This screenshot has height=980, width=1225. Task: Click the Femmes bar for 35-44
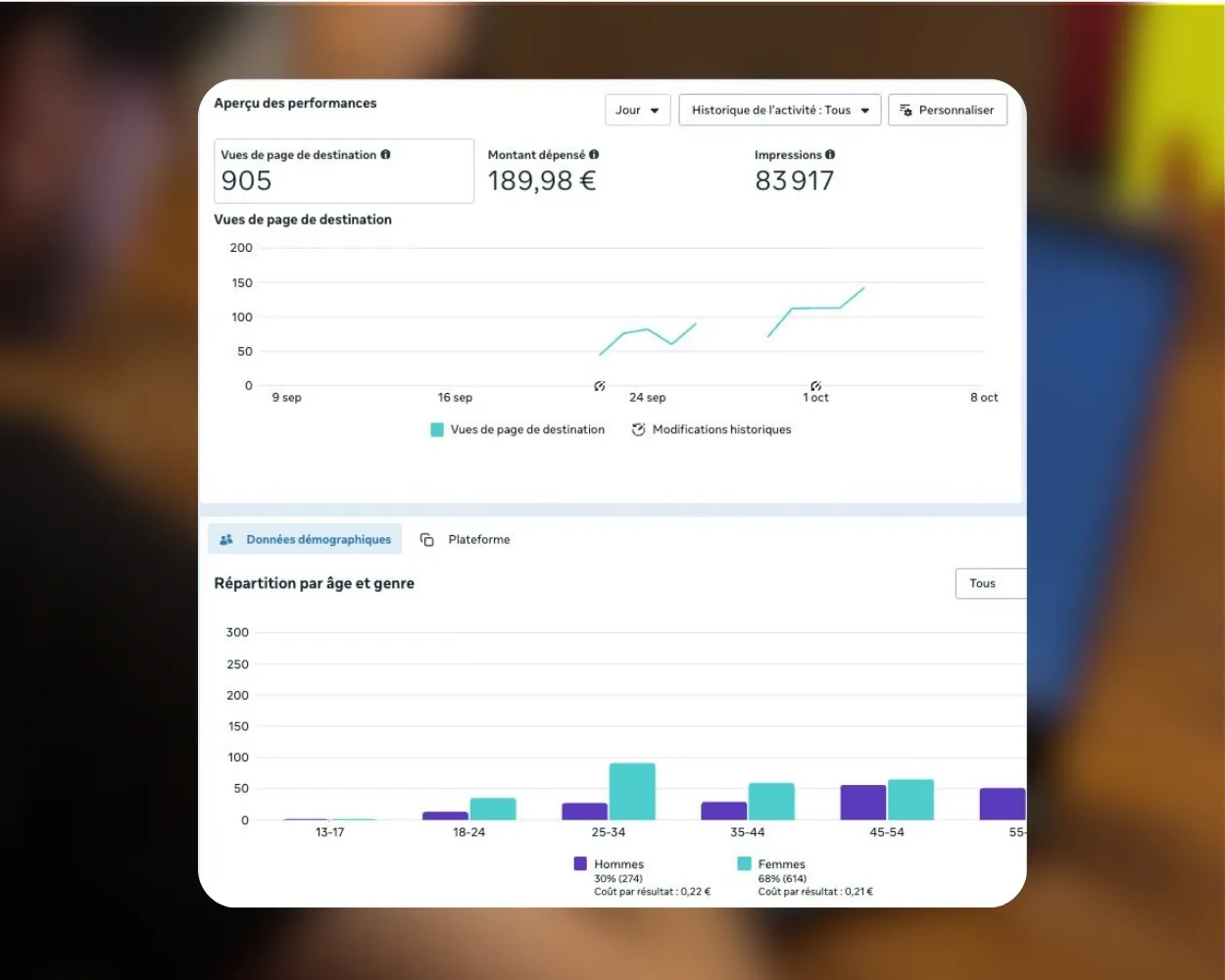pyautogui.click(x=771, y=802)
